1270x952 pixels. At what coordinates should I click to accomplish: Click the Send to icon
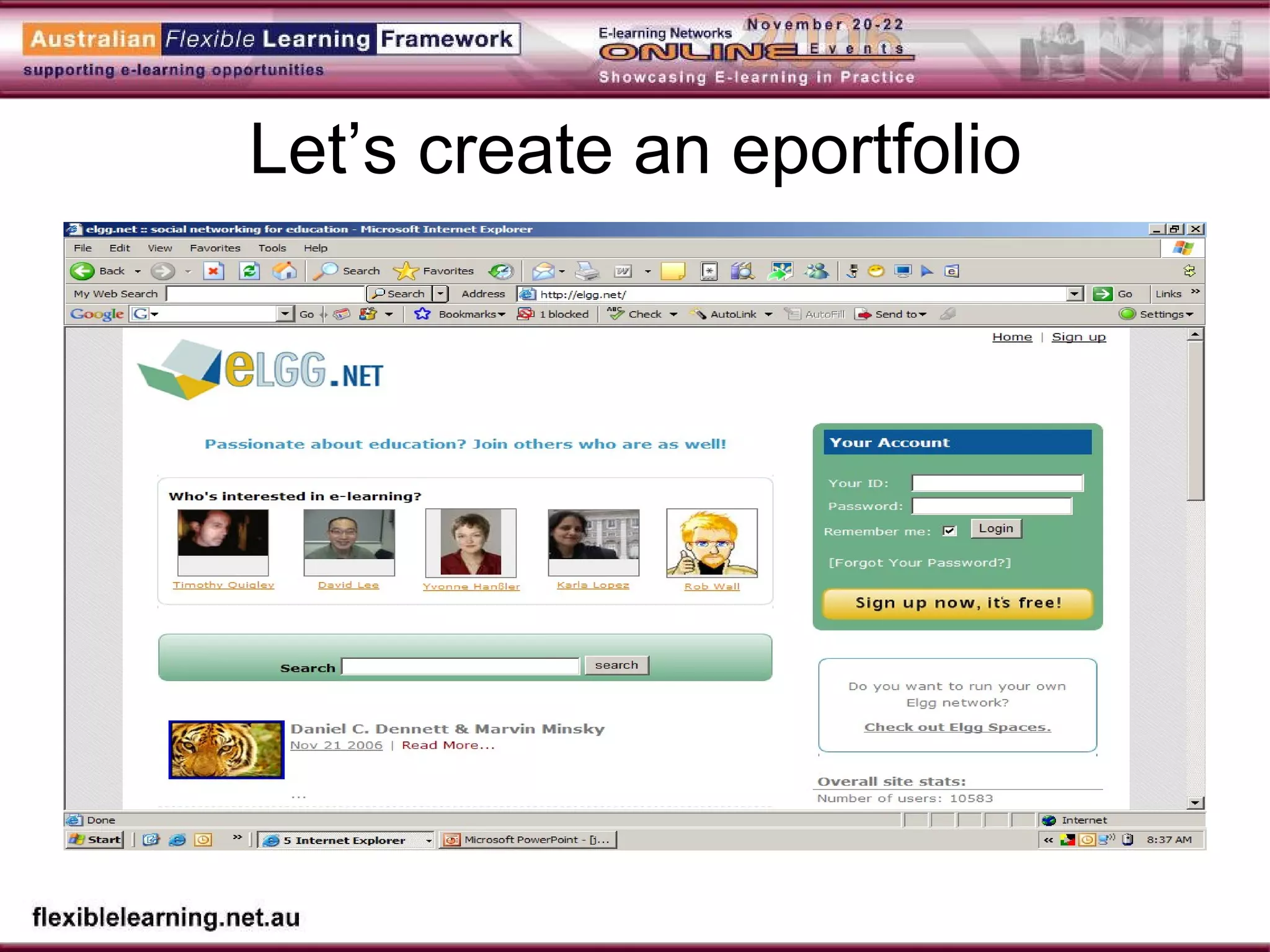(x=863, y=314)
